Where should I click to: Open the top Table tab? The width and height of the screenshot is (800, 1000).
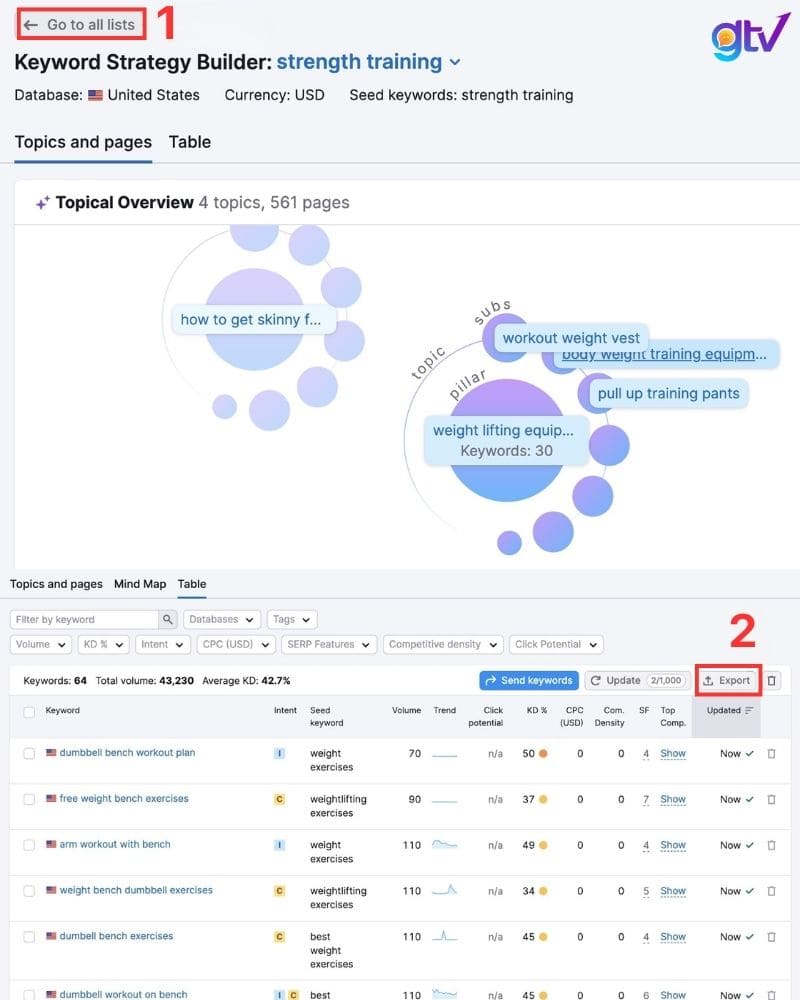(189, 142)
